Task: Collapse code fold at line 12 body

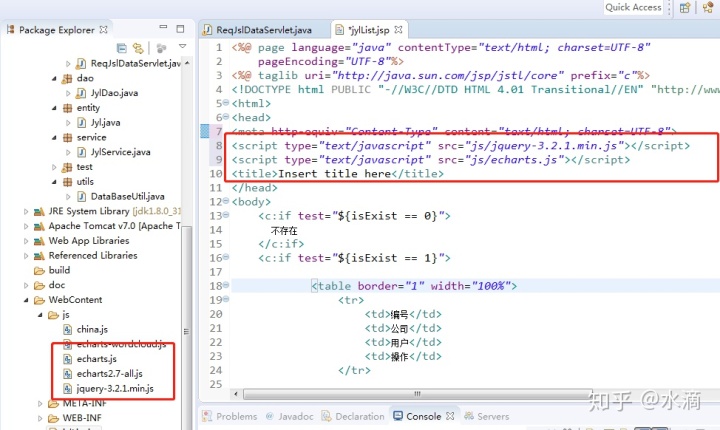Action: (226, 201)
